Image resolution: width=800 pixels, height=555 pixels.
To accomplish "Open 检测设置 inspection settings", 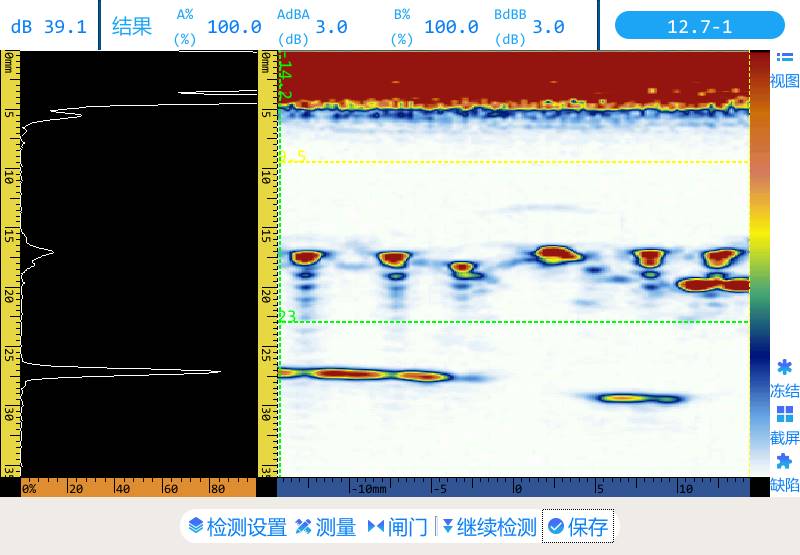I will pos(237,527).
